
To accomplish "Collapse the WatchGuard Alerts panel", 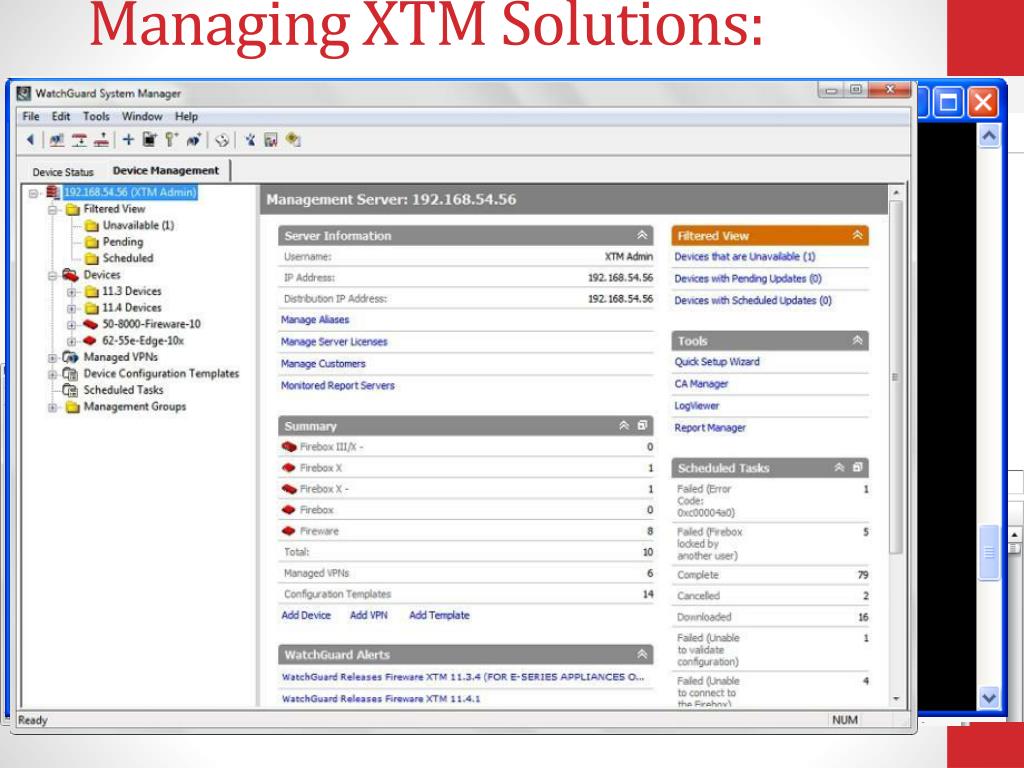I will click(642, 654).
